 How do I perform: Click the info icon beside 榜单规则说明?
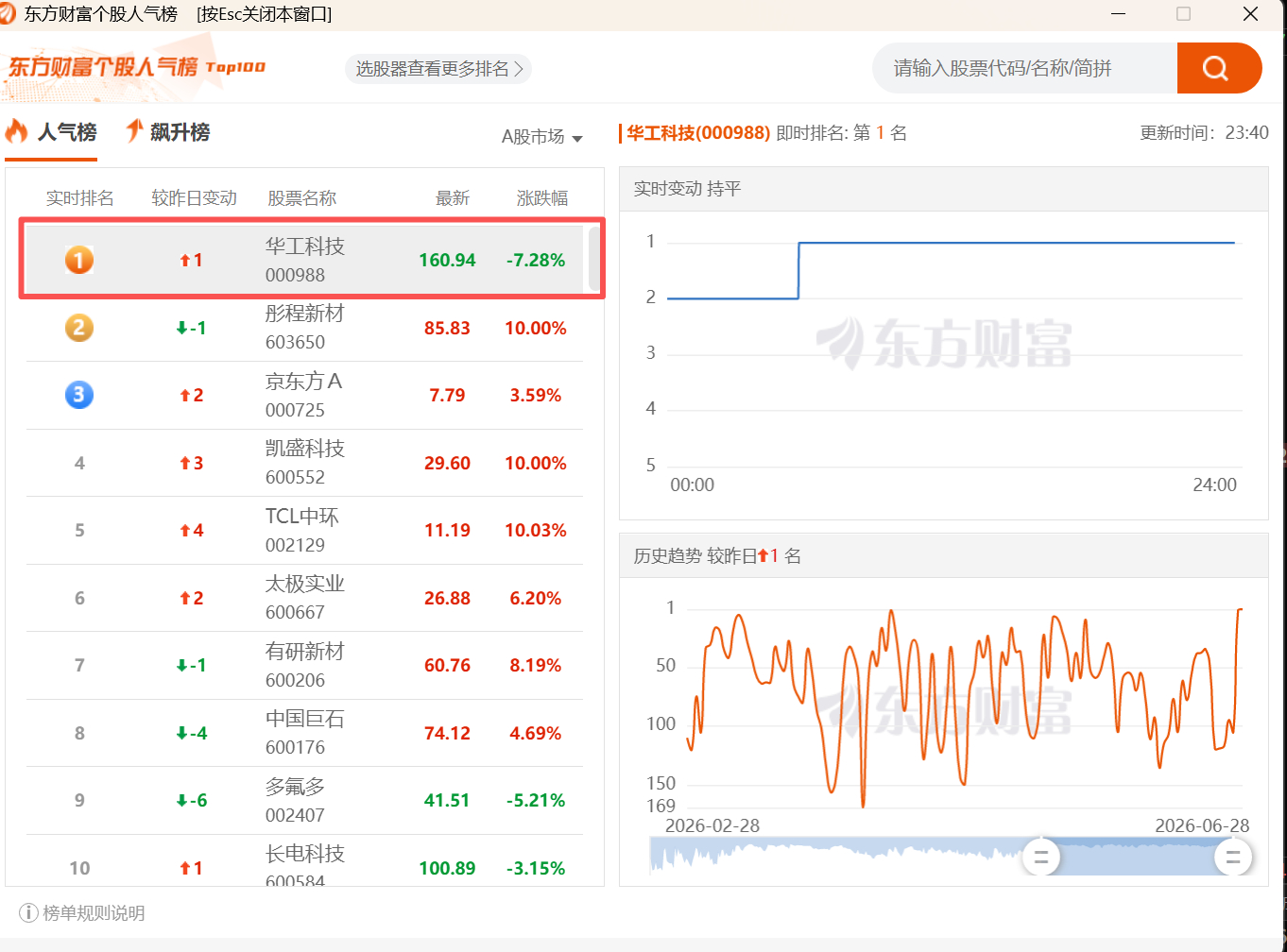(28, 913)
